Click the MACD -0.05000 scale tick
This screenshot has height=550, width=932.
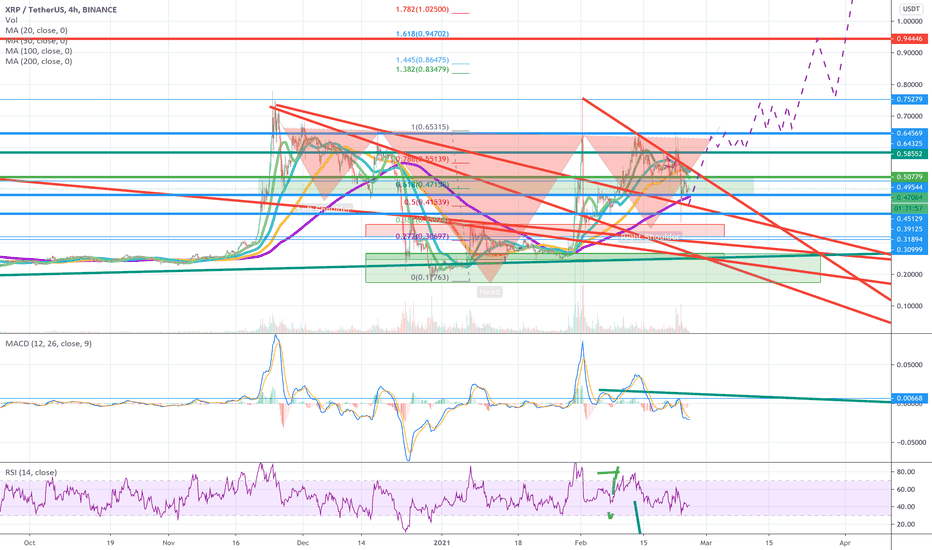point(908,442)
